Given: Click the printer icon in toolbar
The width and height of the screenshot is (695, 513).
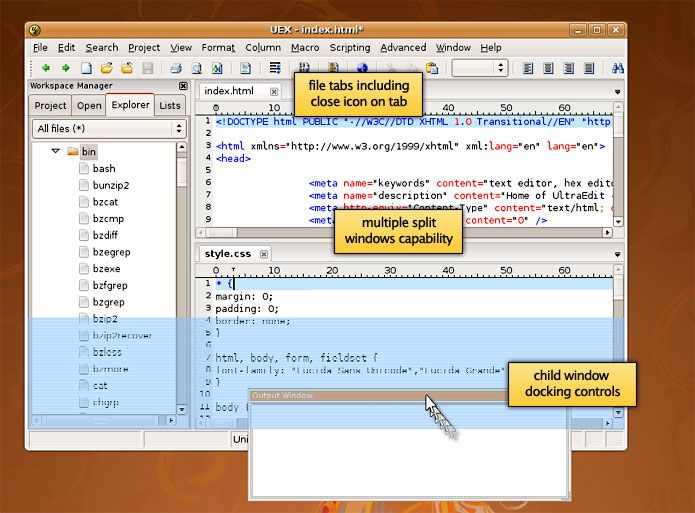Looking at the screenshot, I should (176, 68).
